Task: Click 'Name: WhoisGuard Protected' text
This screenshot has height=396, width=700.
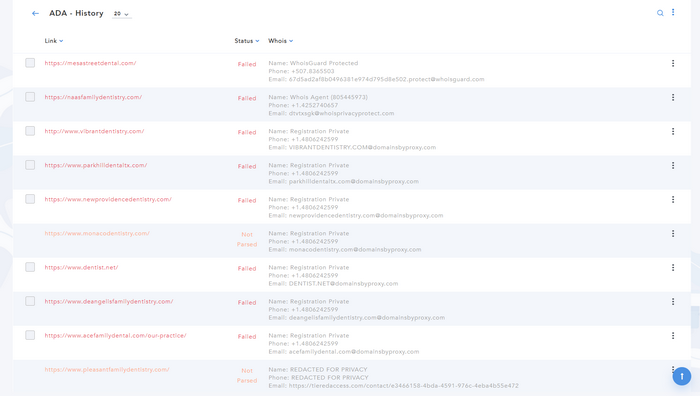Action: 313,63
